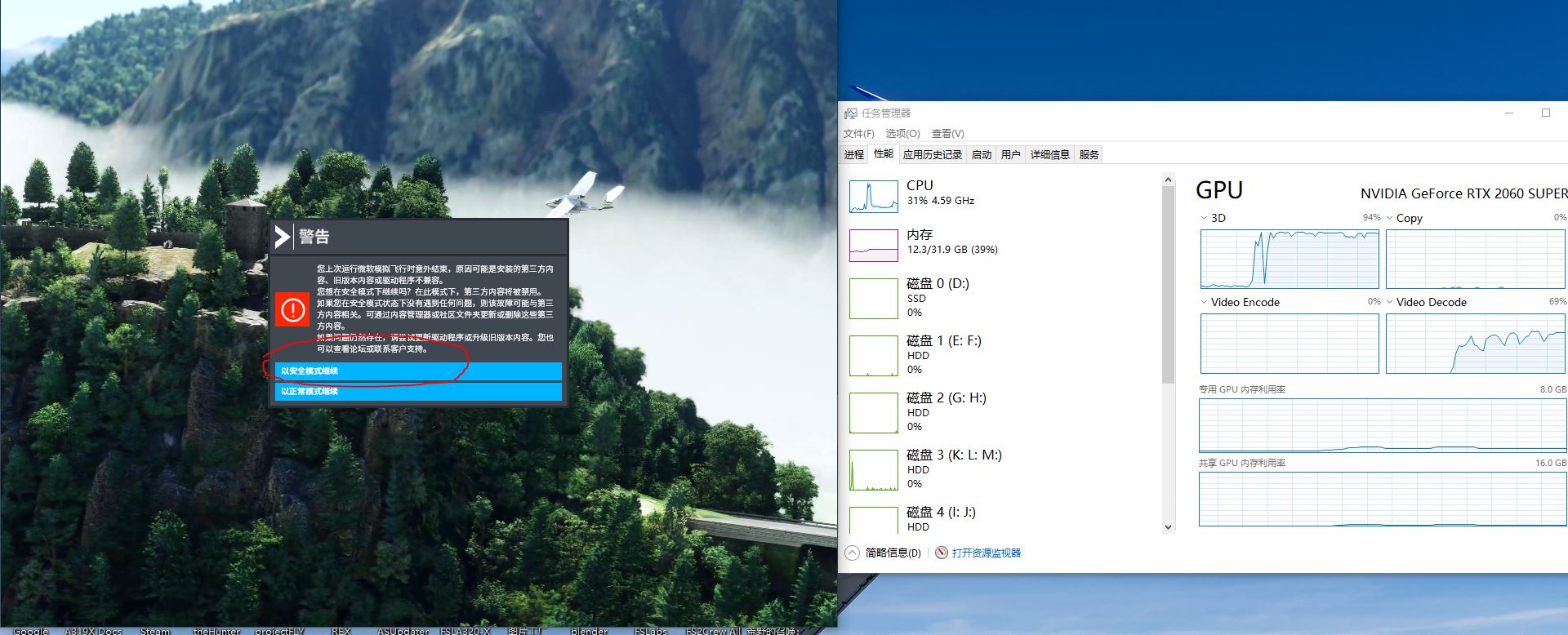Click the 共享 GPU 内存利用率 graph

tap(1383, 499)
